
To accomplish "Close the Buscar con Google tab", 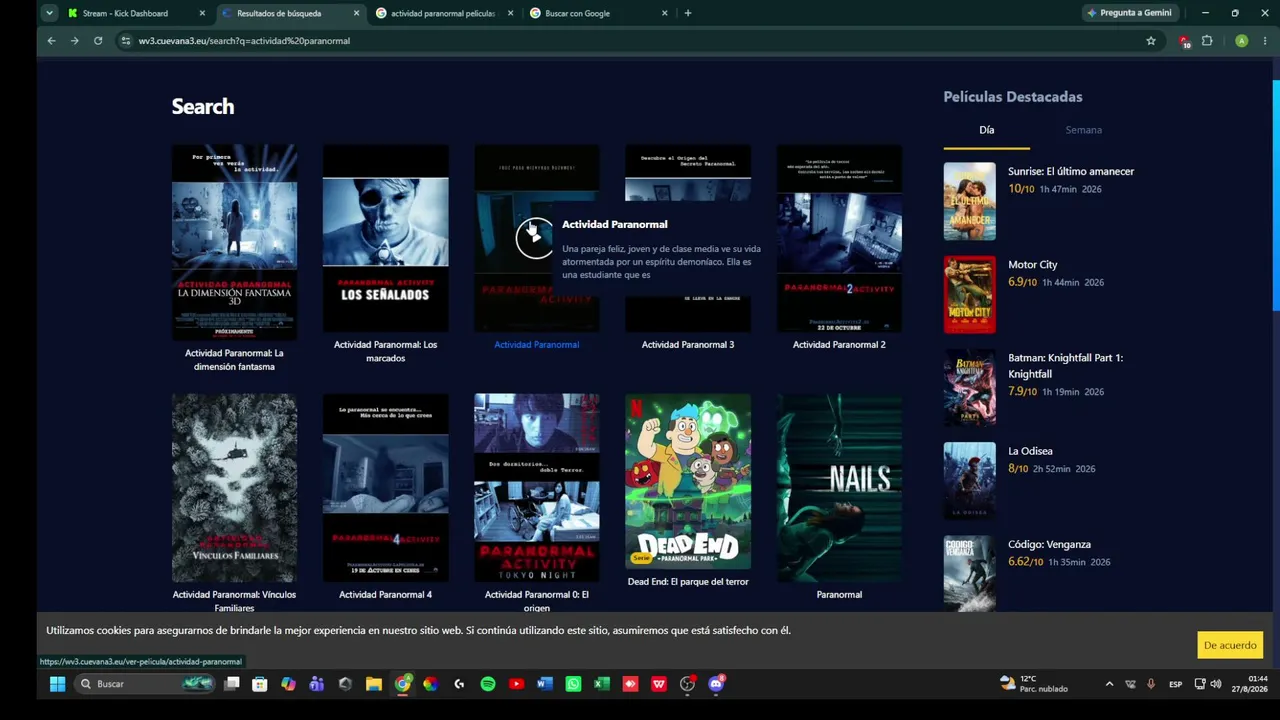I will point(665,13).
